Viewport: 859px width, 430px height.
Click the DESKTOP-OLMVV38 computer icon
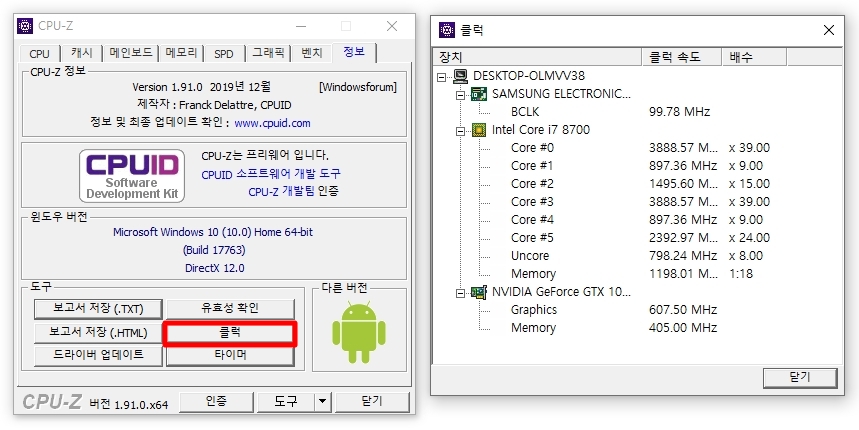[461, 76]
